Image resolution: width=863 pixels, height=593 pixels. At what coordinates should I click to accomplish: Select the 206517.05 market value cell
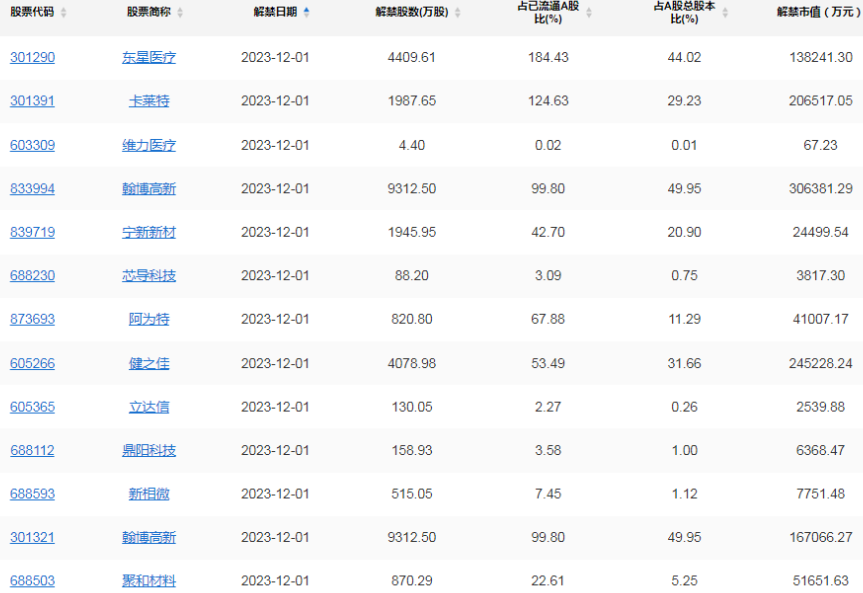pyautogui.click(x=821, y=101)
